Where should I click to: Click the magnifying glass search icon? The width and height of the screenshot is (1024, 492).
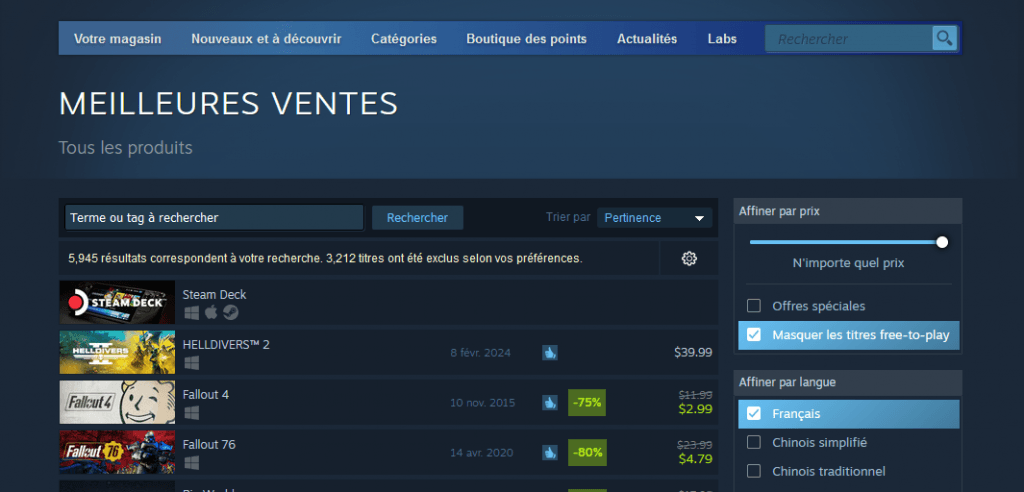coord(944,39)
